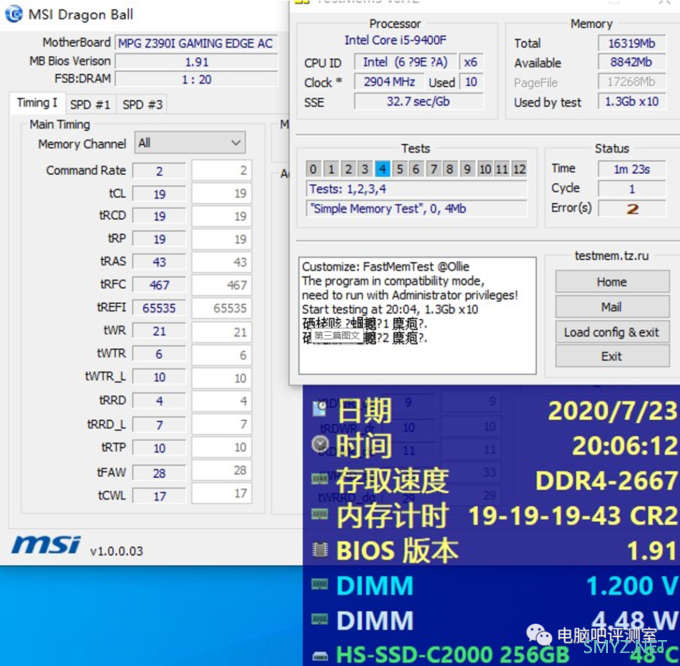
Task: Click the blue tRTP value 10
Action: click(x=159, y=448)
